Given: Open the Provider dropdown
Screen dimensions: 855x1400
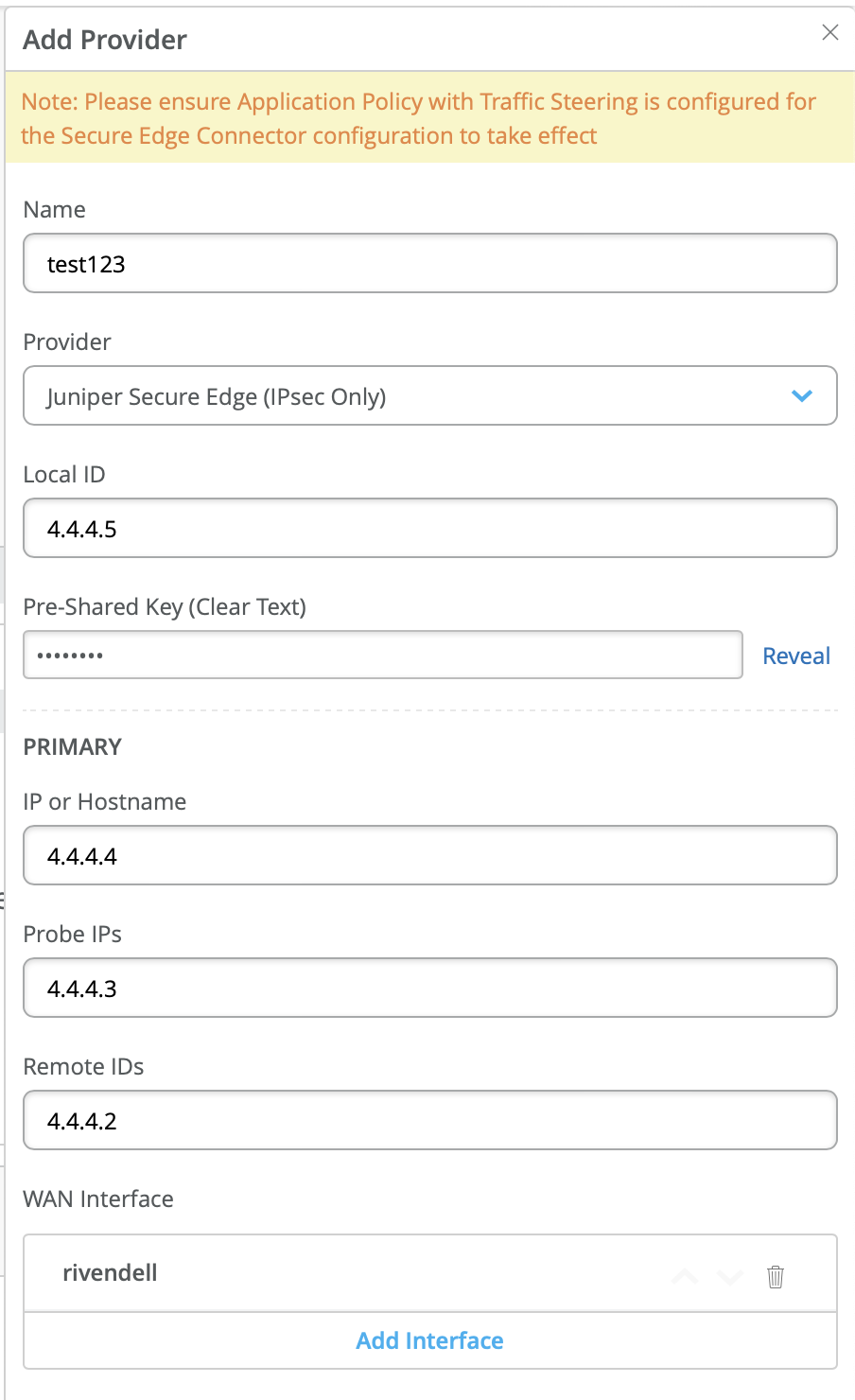Looking at the screenshot, I should pyautogui.click(x=429, y=396).
